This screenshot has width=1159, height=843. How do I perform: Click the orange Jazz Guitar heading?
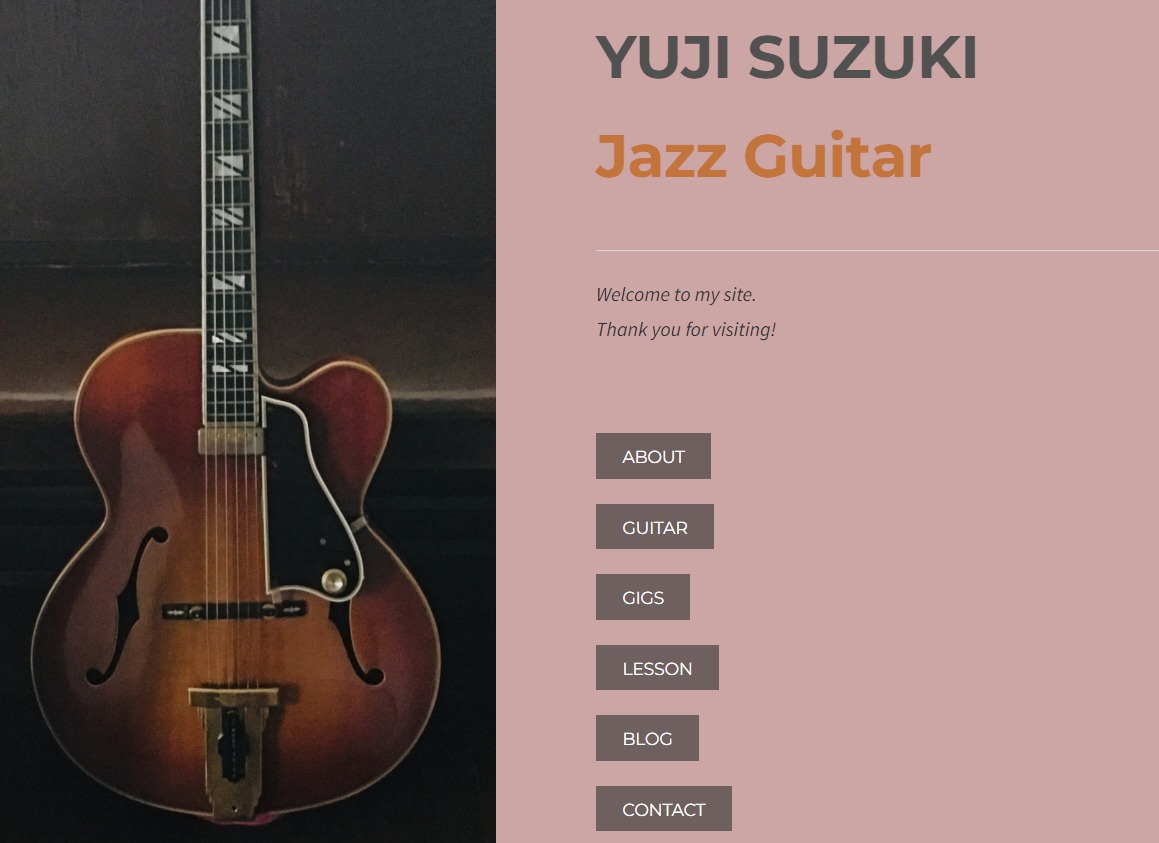[763, 156]
